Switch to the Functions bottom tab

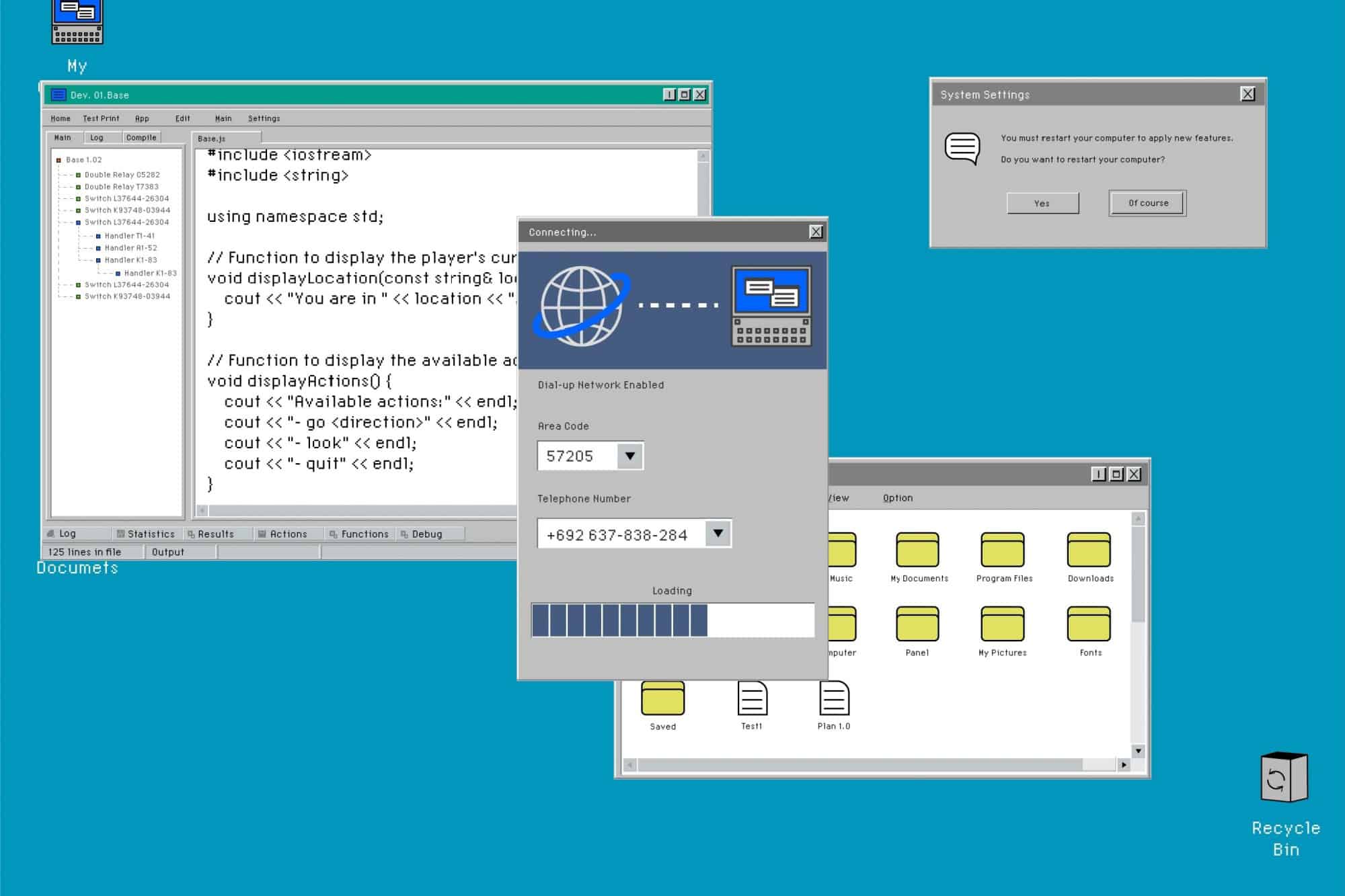pyautogui.click(x=359, y=534)
